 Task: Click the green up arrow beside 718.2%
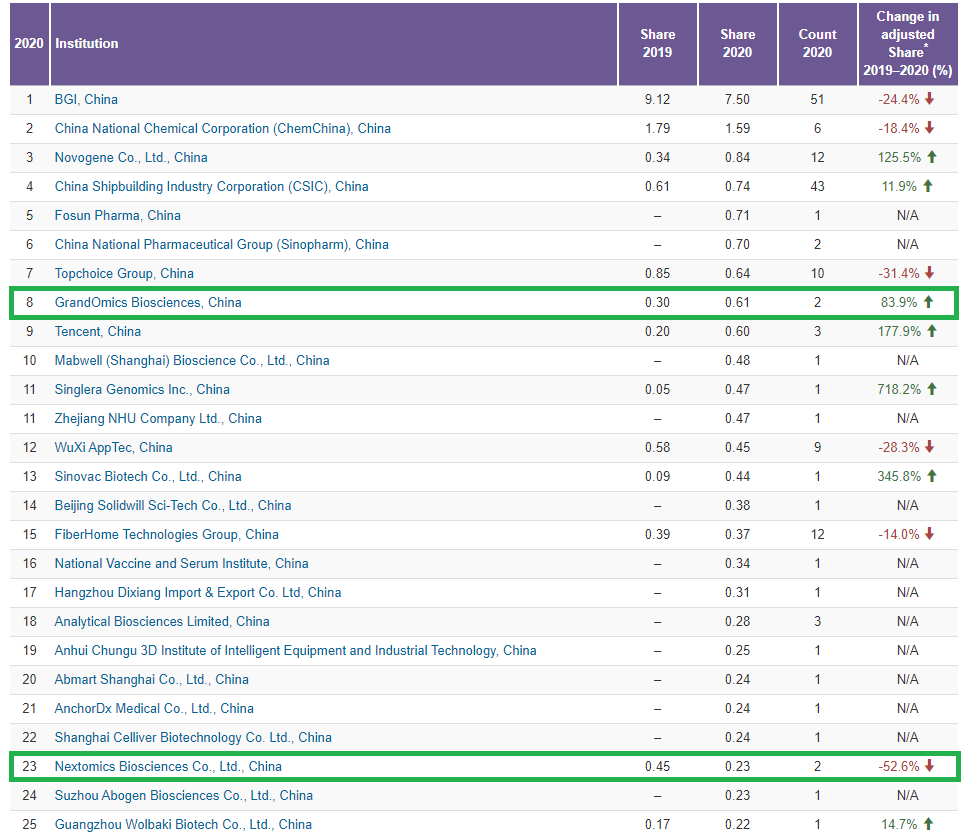pos(932,388)
